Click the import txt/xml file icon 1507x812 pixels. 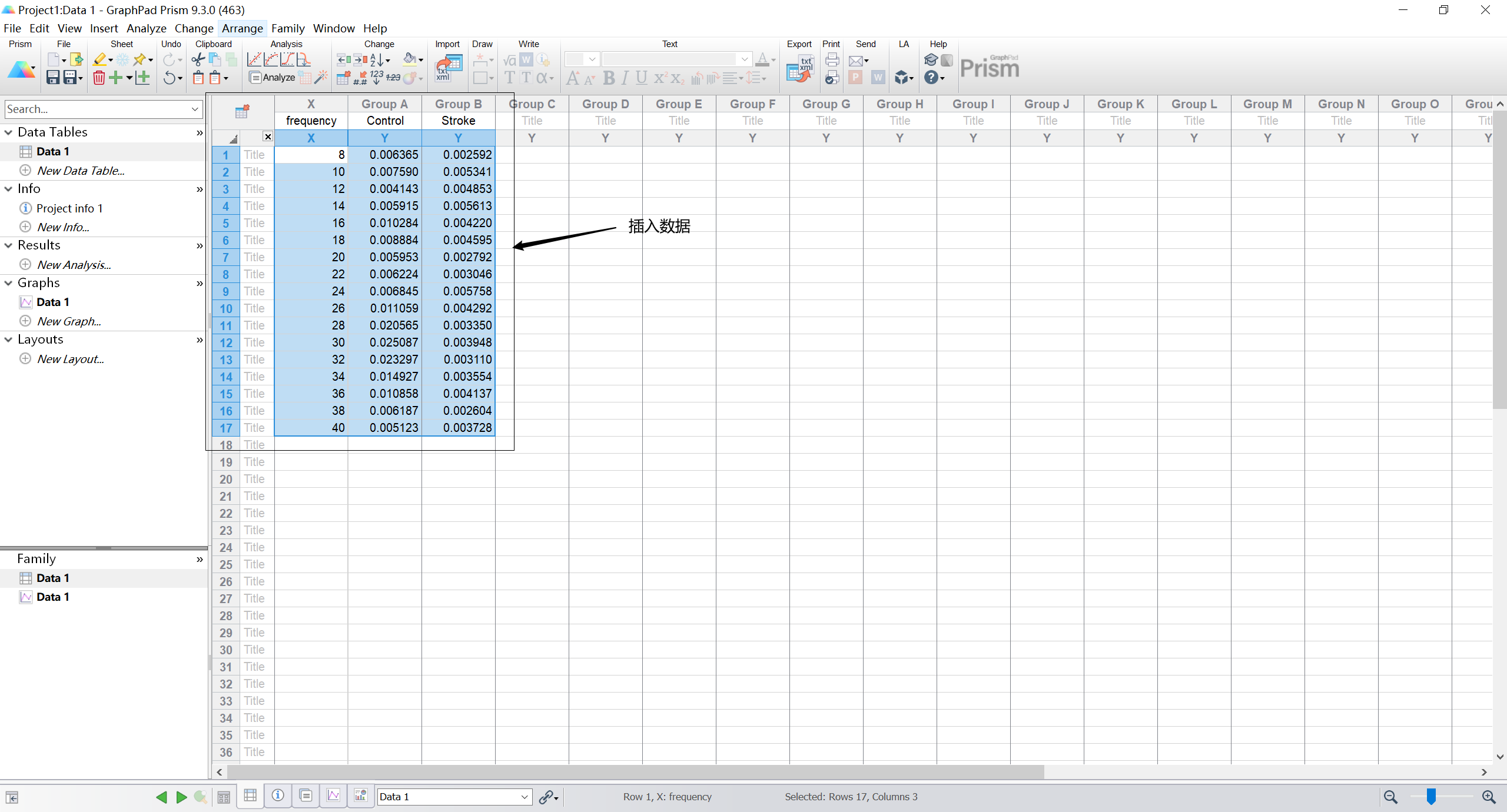[x=449, y=69]
